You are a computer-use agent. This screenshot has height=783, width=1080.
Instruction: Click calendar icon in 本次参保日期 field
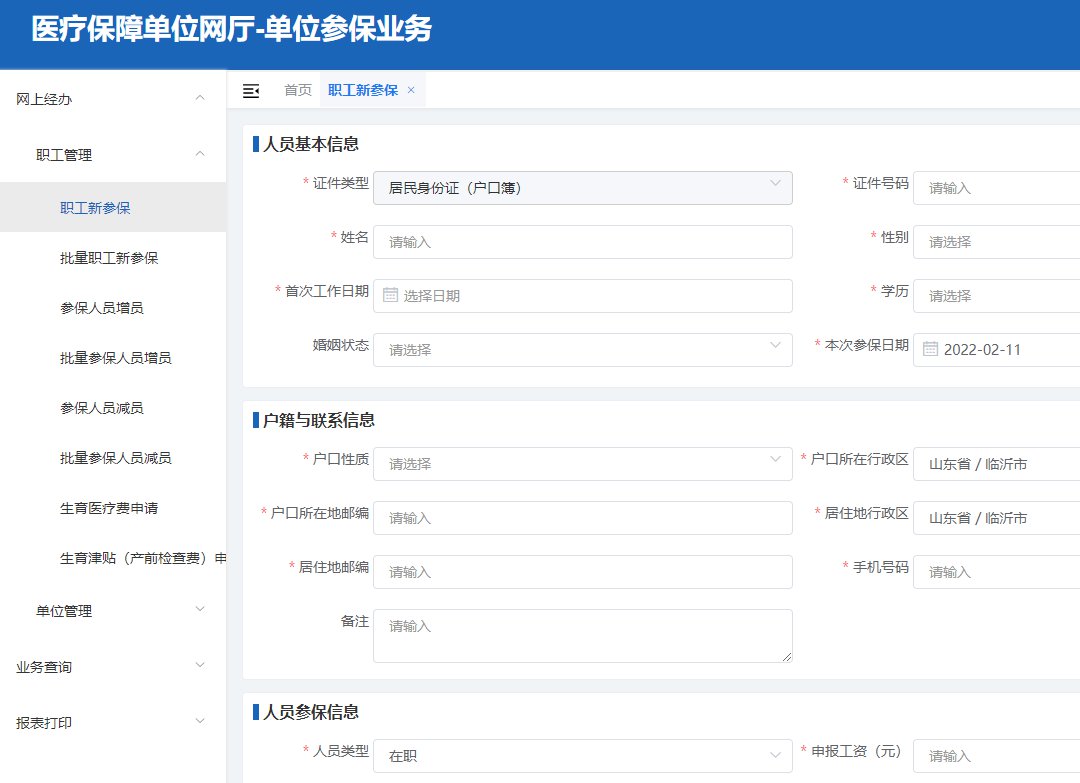(x=930, y=350)
